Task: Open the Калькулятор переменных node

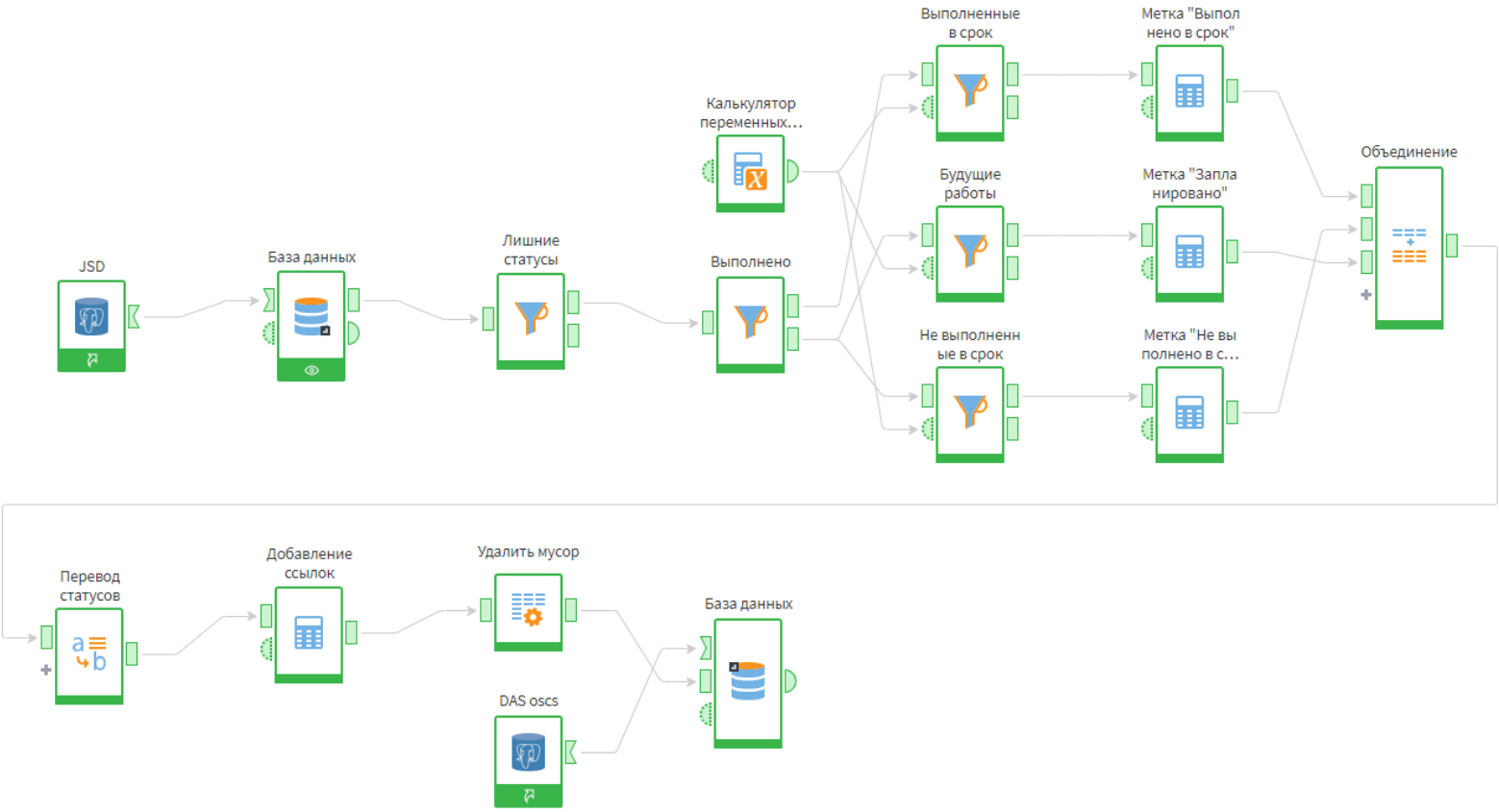Action: tap(750, 173)
